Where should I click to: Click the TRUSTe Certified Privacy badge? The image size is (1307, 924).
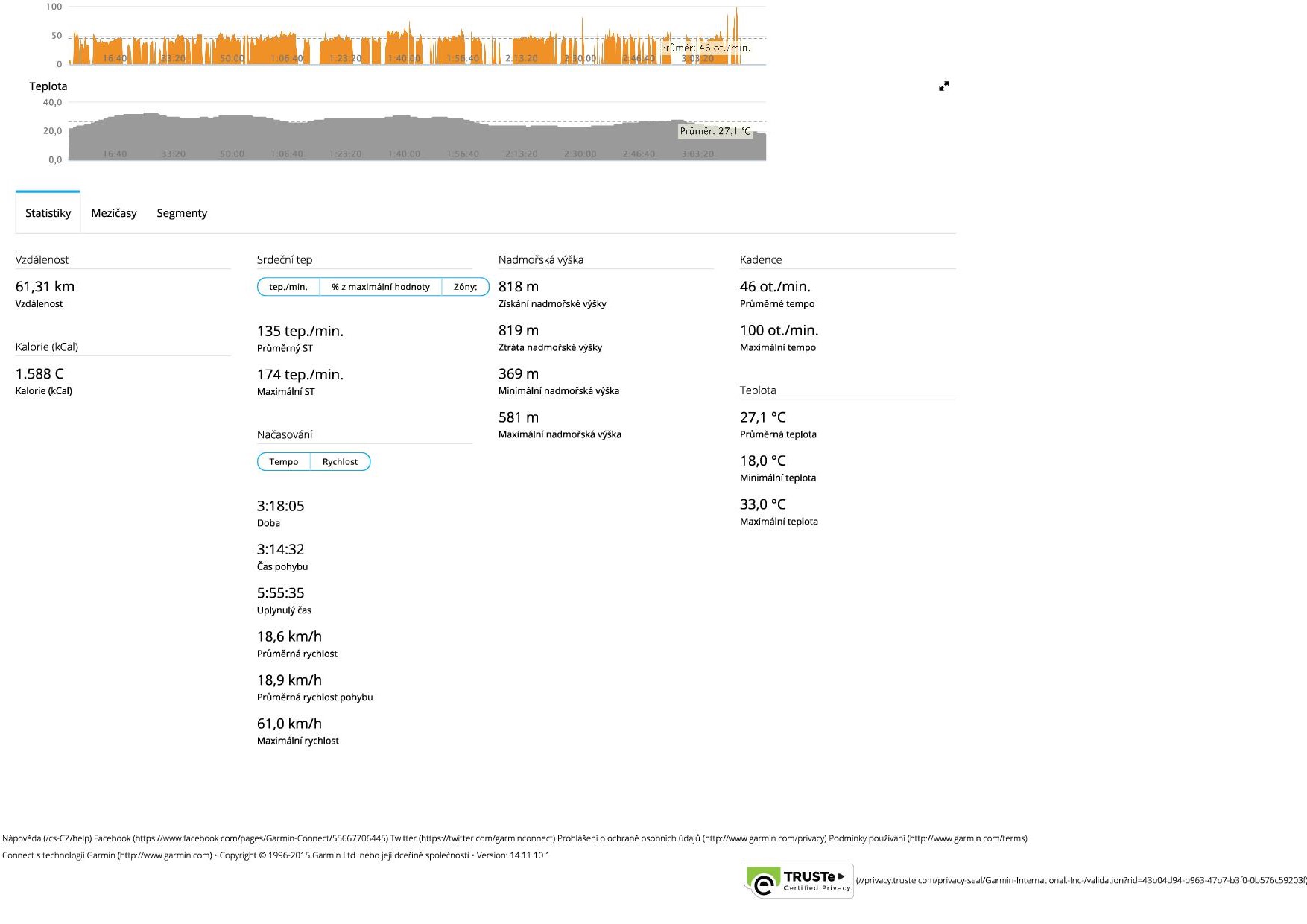[x=799, y=881]
